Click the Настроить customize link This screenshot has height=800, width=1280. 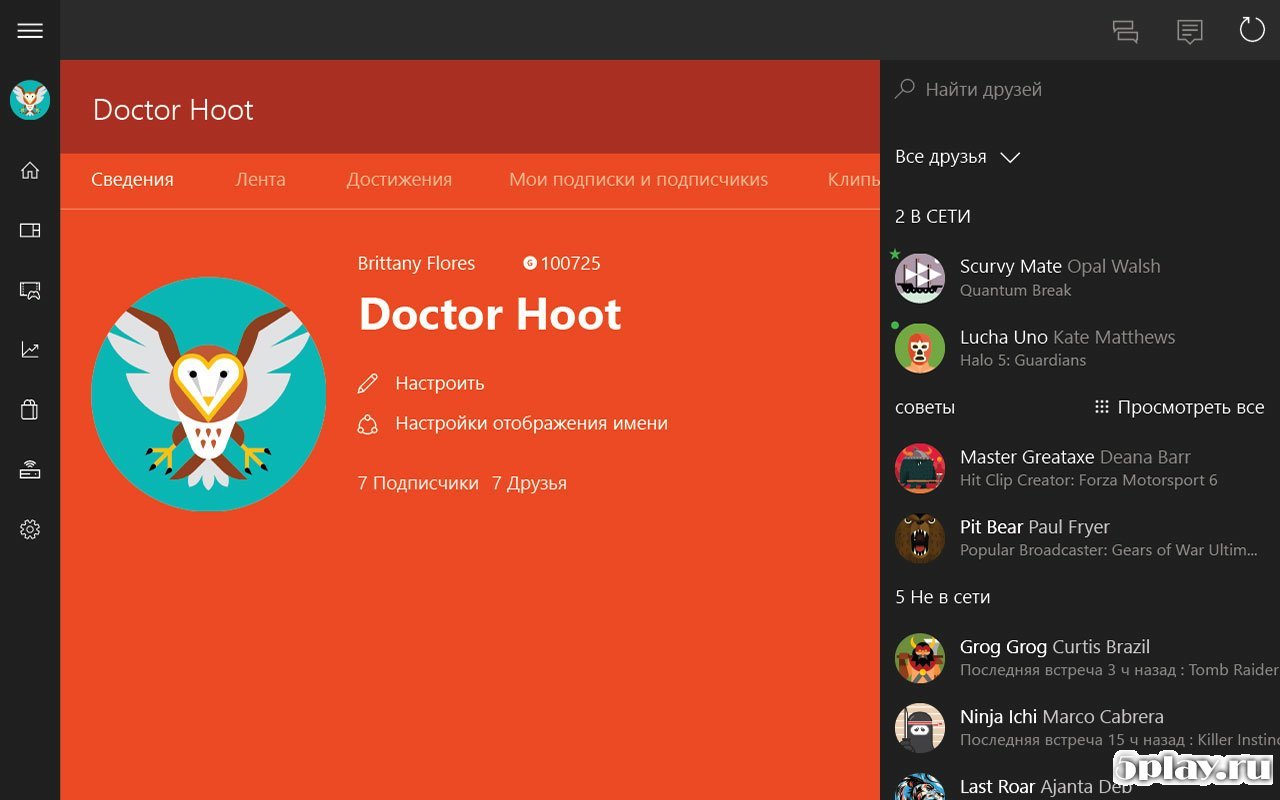(439, 383)
